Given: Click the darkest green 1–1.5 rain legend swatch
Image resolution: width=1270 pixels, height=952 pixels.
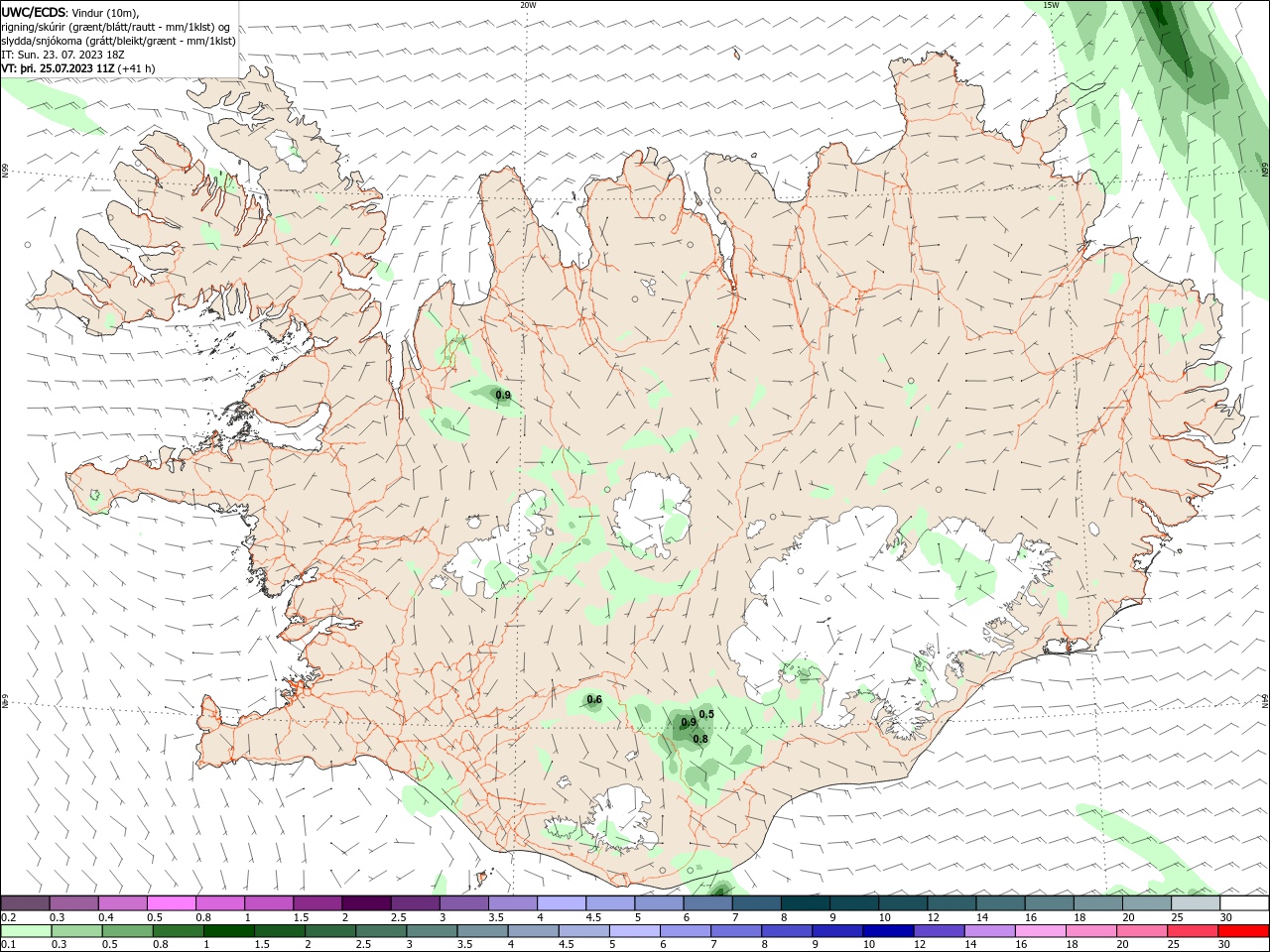Looking at the screenshot, I should pos(228,931).
